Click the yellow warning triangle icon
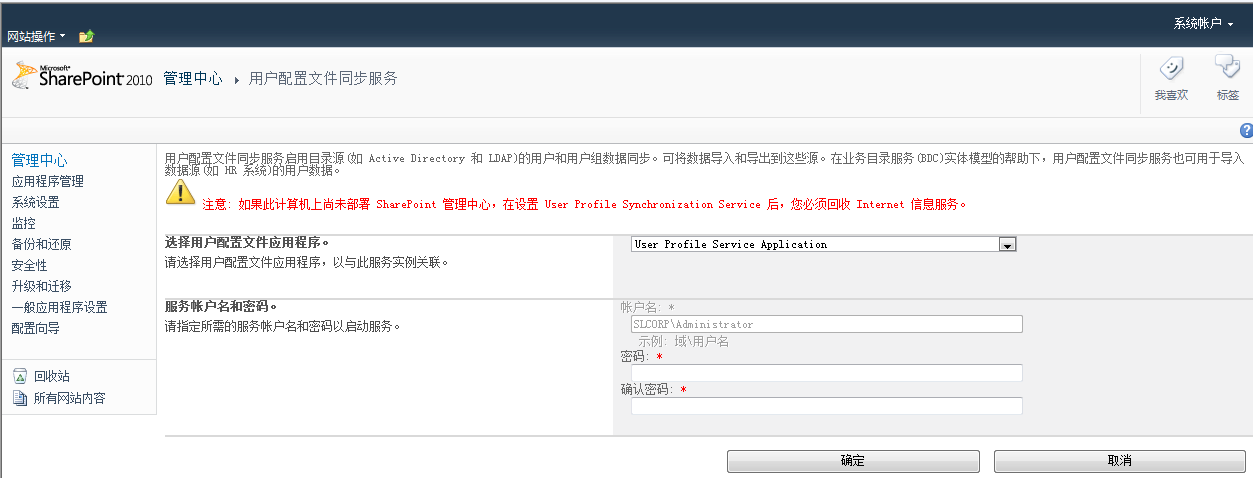Viewport: 1253px width, 478px height. pos(180,193)
